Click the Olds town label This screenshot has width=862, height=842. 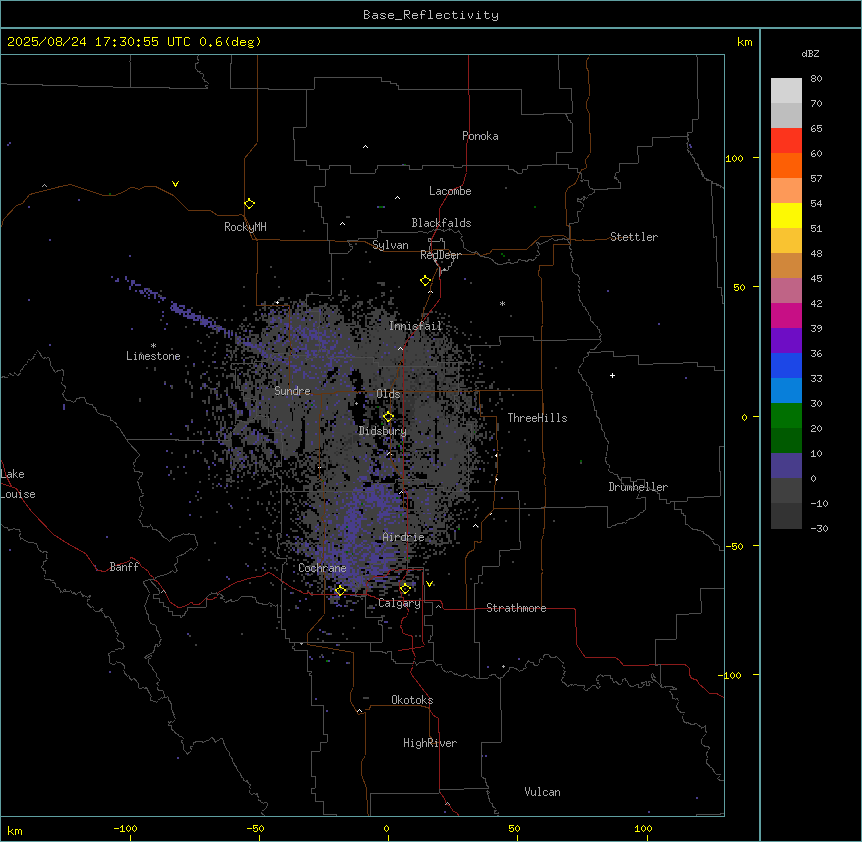(388, 394)
